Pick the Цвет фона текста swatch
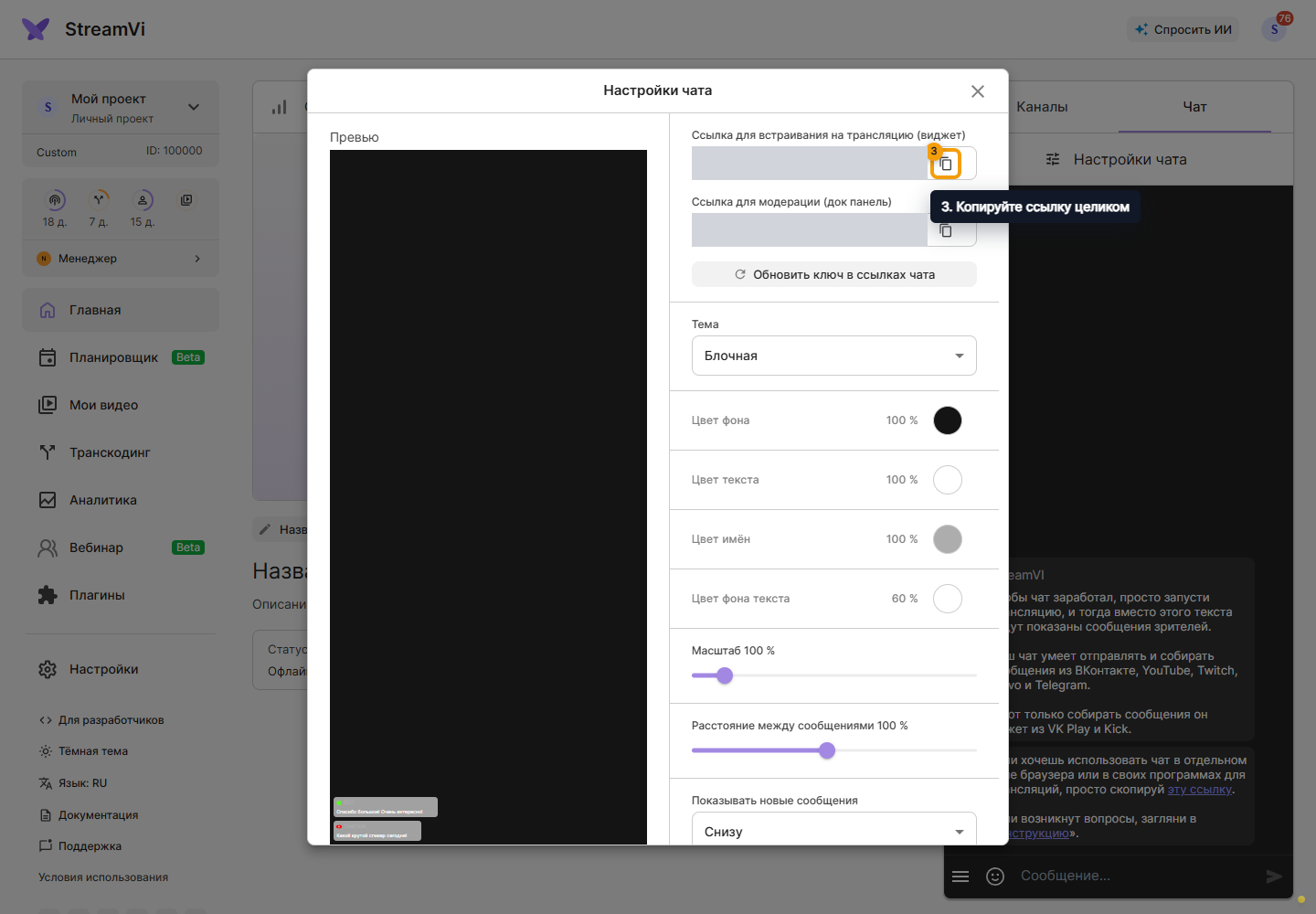 (x=948, y=599)
